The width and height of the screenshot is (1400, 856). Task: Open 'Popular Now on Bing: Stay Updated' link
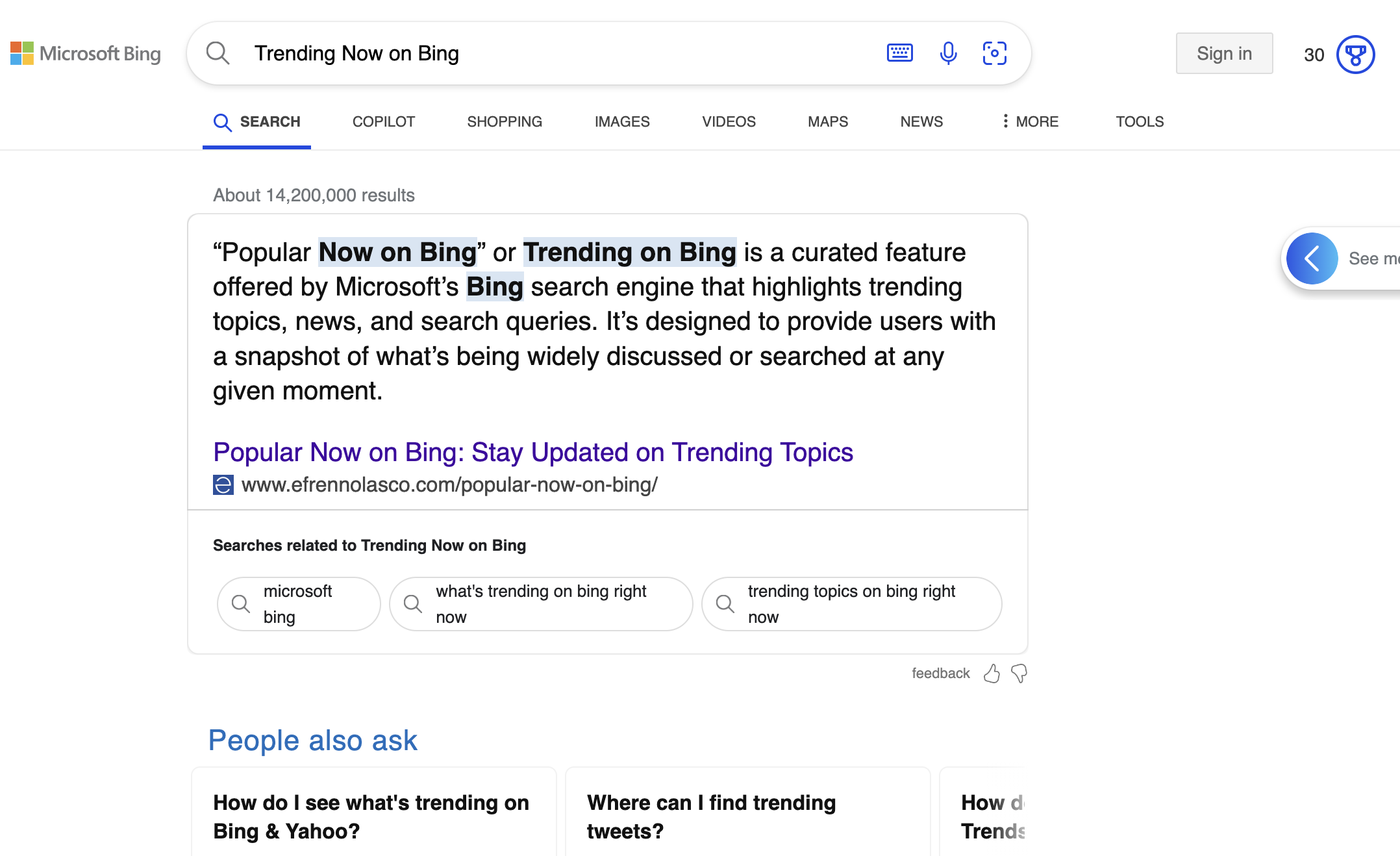(532, 452)
